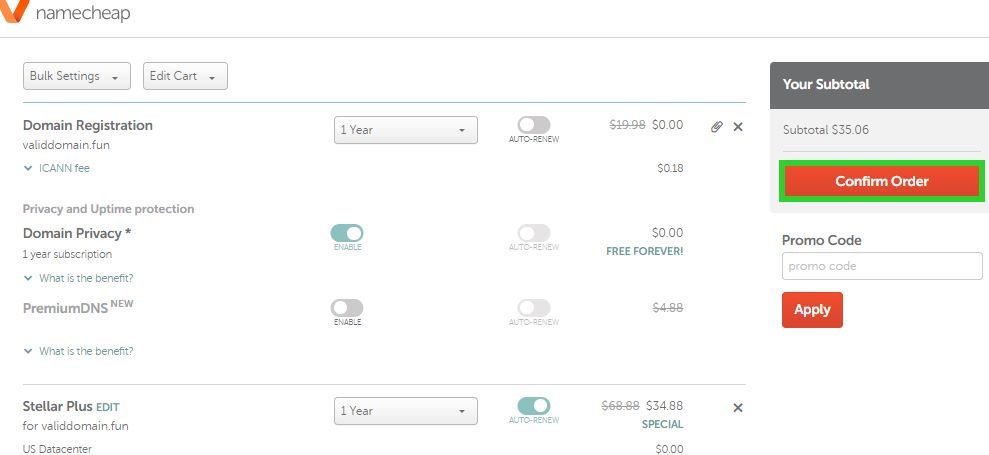Click chevron under PremiumDNS benefit link
The width and height of the screenshot is (989, 455).
point(28,352)
